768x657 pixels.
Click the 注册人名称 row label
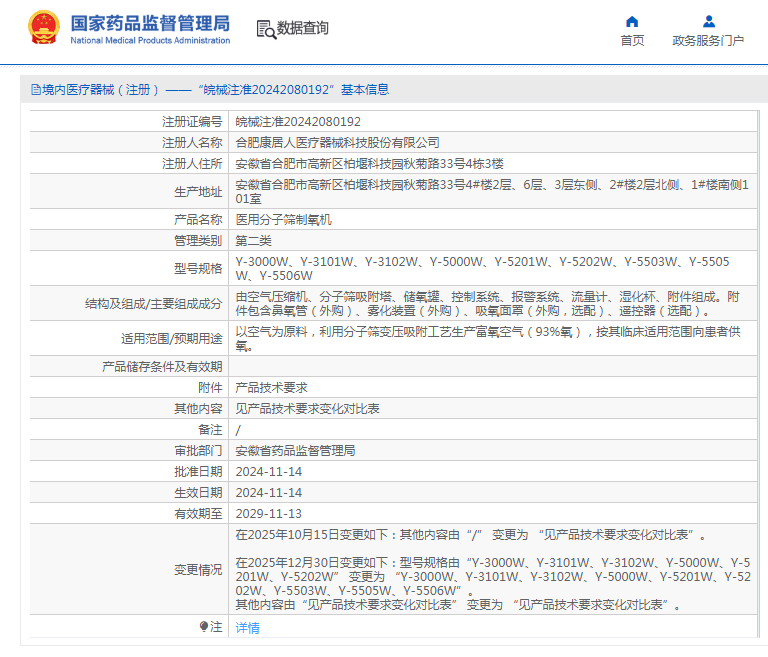click(x=192, y=143)
